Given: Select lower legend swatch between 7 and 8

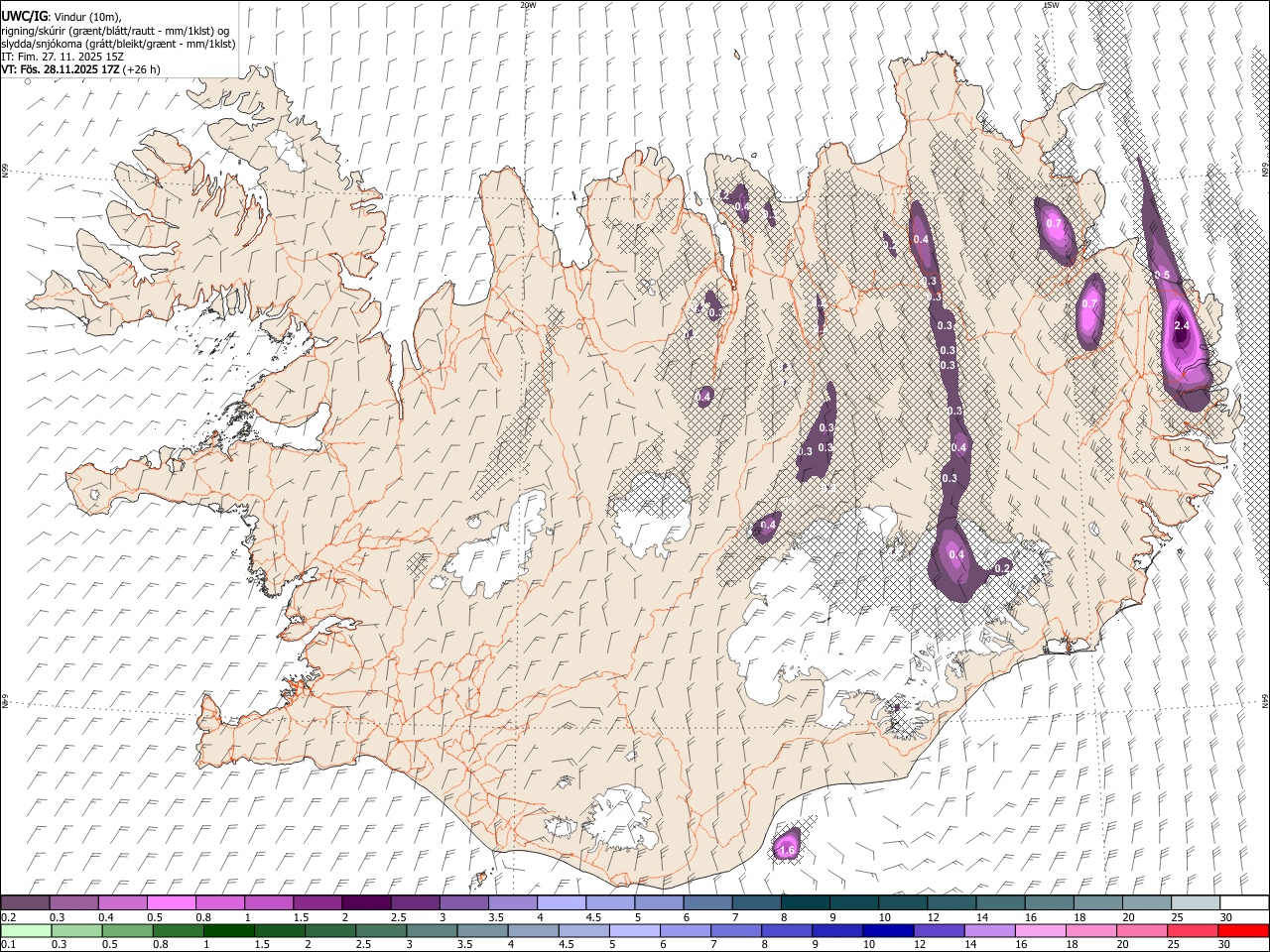Looking at the screenshot, I should coord(736,930).
